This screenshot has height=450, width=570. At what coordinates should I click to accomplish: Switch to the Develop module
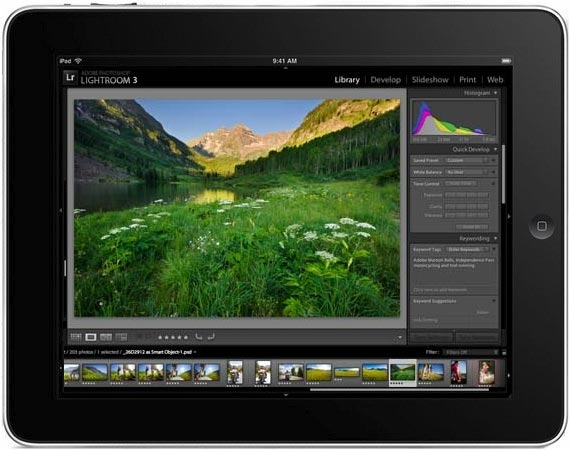(385, 80)
